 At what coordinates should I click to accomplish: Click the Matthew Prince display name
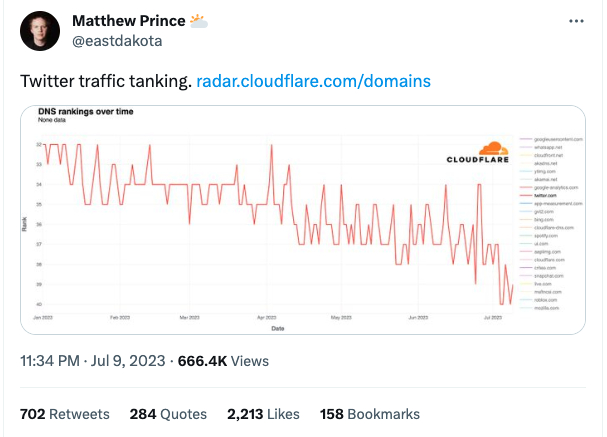[x=127, y=21]
